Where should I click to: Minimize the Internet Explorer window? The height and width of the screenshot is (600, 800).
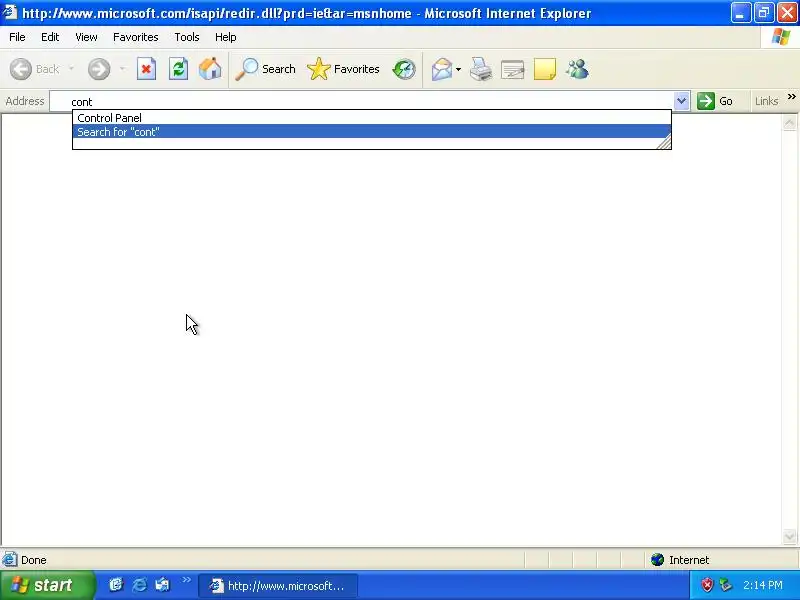740,13
